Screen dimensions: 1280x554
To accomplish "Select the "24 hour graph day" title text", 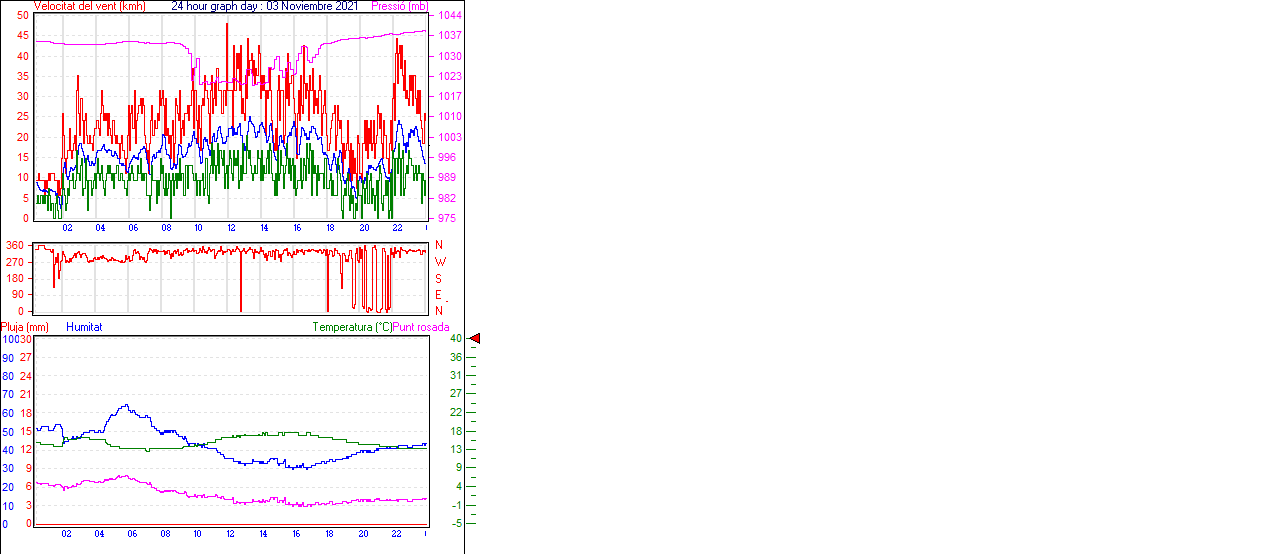I will pos(217,6).
